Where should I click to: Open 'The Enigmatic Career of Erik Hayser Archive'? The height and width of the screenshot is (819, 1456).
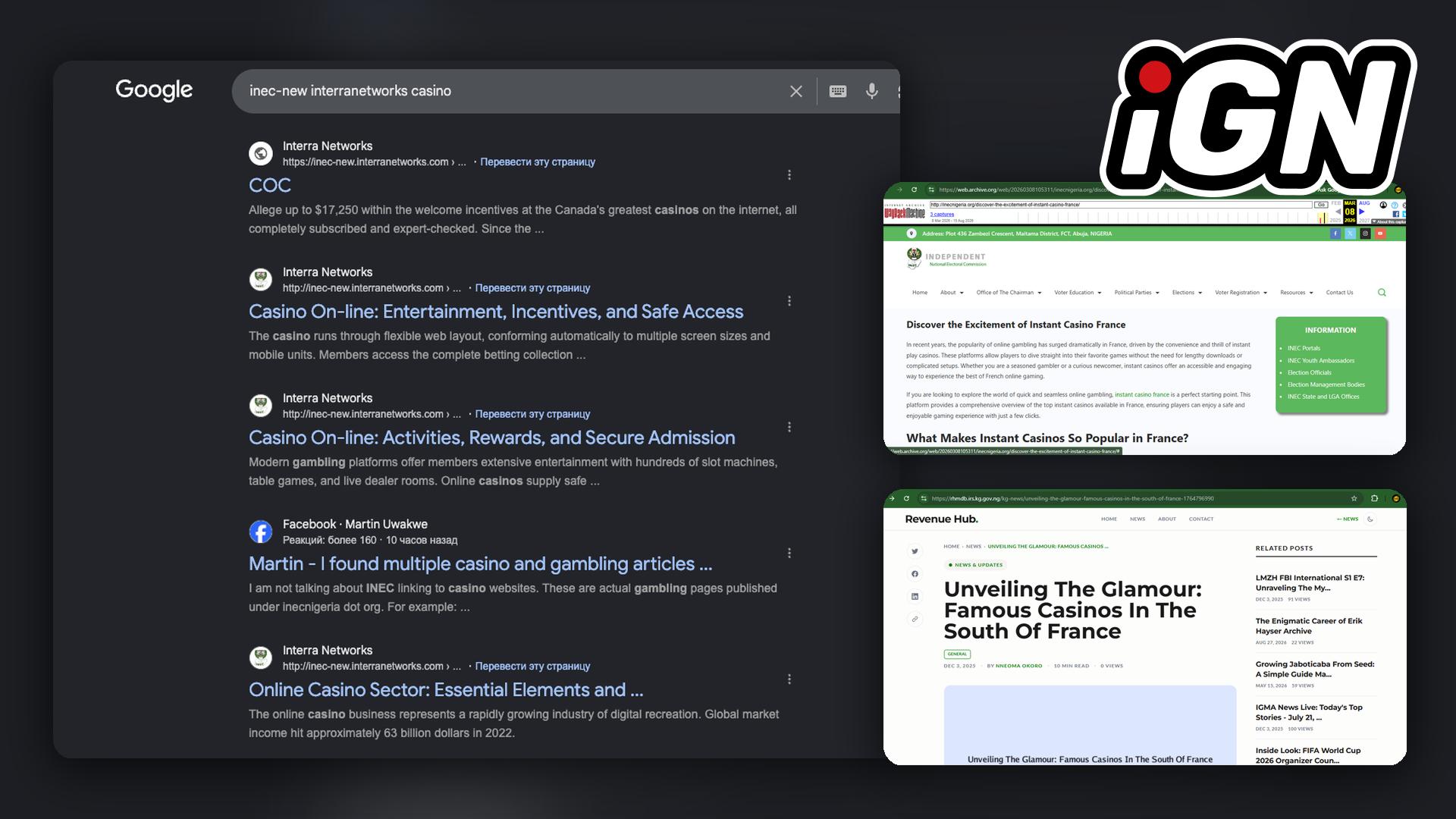1309,626
